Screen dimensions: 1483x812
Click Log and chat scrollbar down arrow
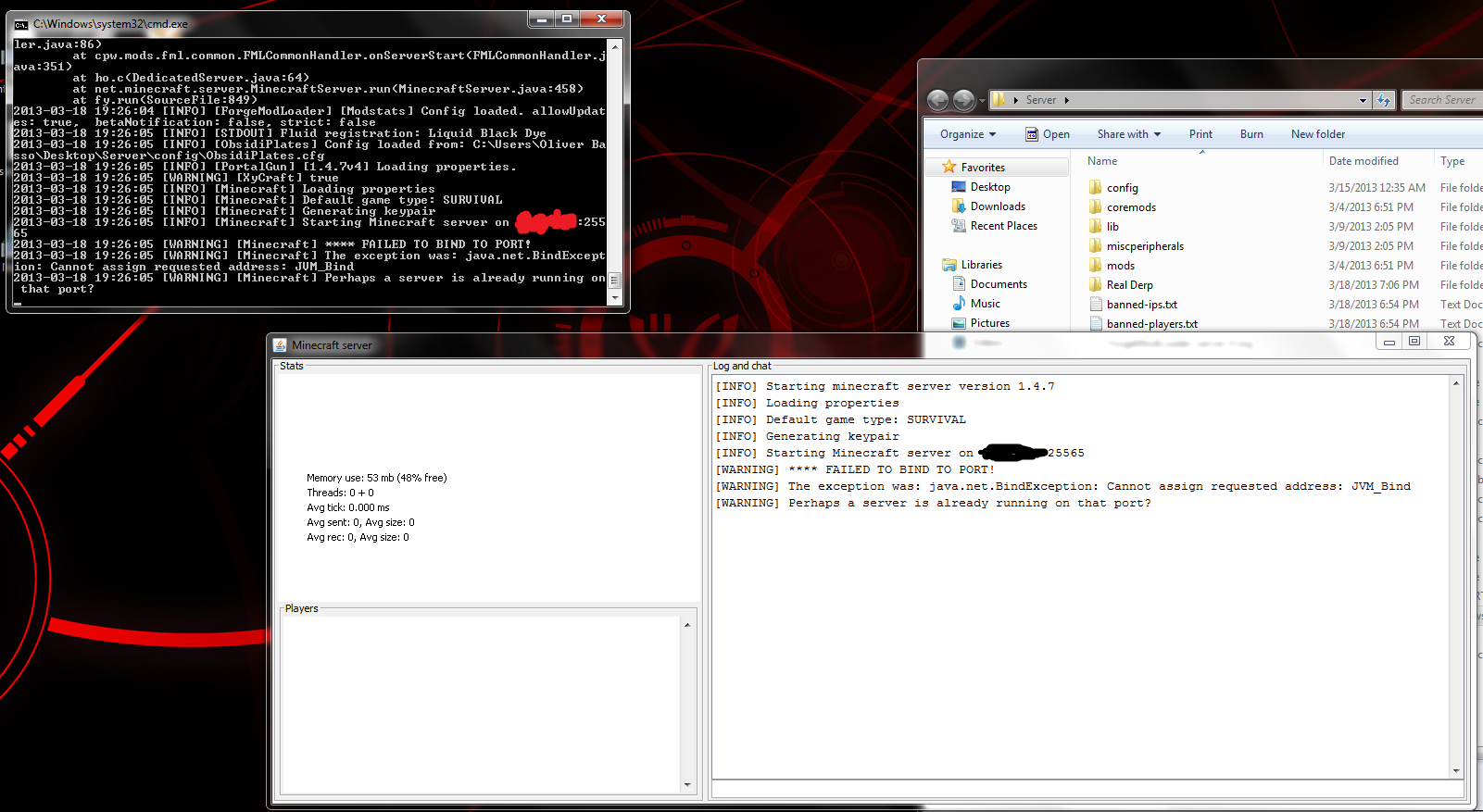click(x=1456, y=770)
